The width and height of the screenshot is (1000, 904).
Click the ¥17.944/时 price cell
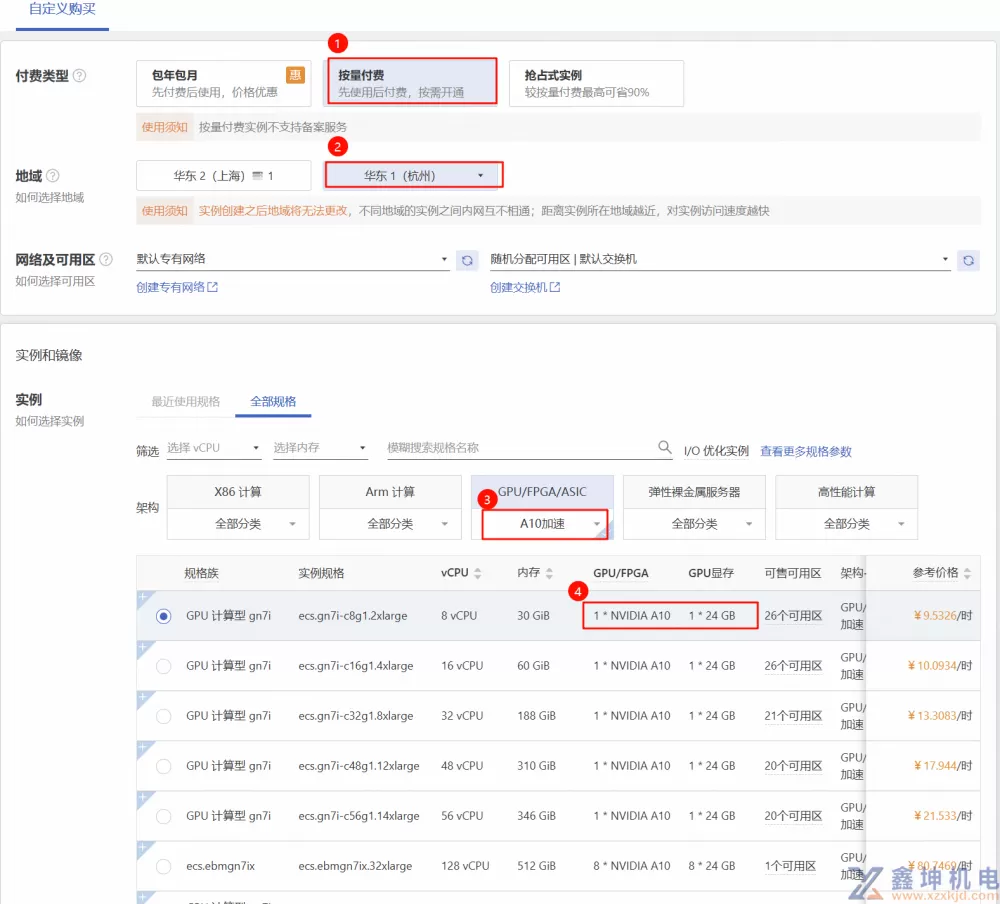[943, 766]
